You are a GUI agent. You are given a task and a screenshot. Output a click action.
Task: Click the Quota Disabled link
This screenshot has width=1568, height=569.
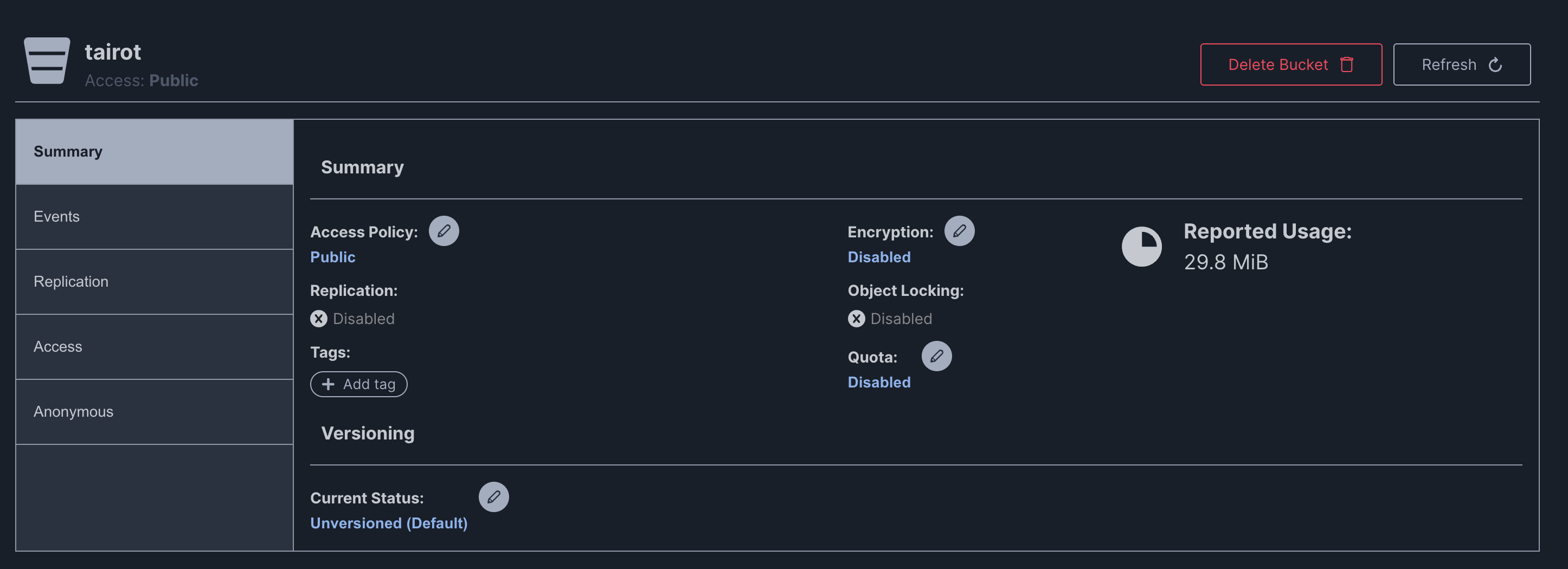tap(878, 383)
